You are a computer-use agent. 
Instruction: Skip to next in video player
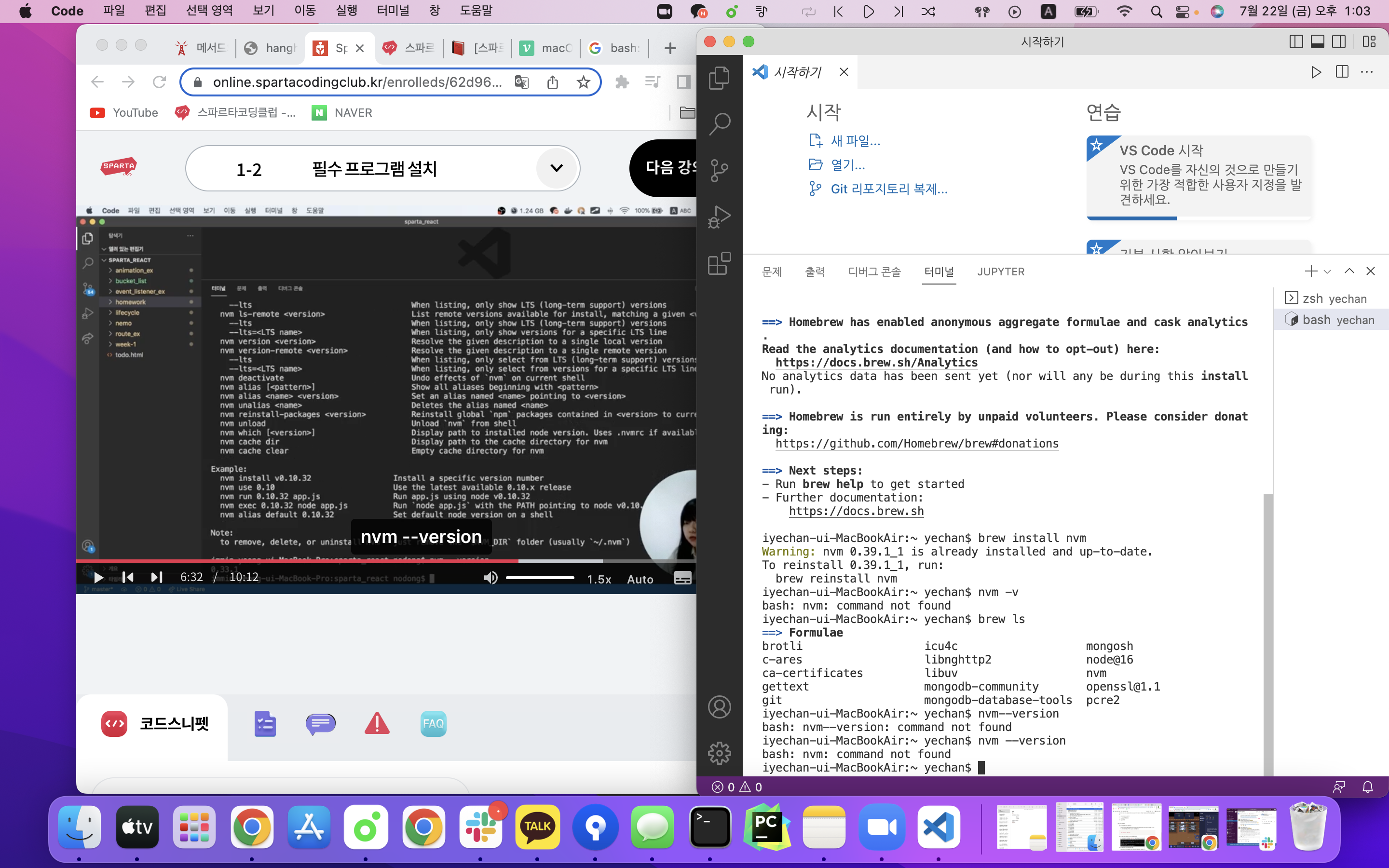click(157, 578)
